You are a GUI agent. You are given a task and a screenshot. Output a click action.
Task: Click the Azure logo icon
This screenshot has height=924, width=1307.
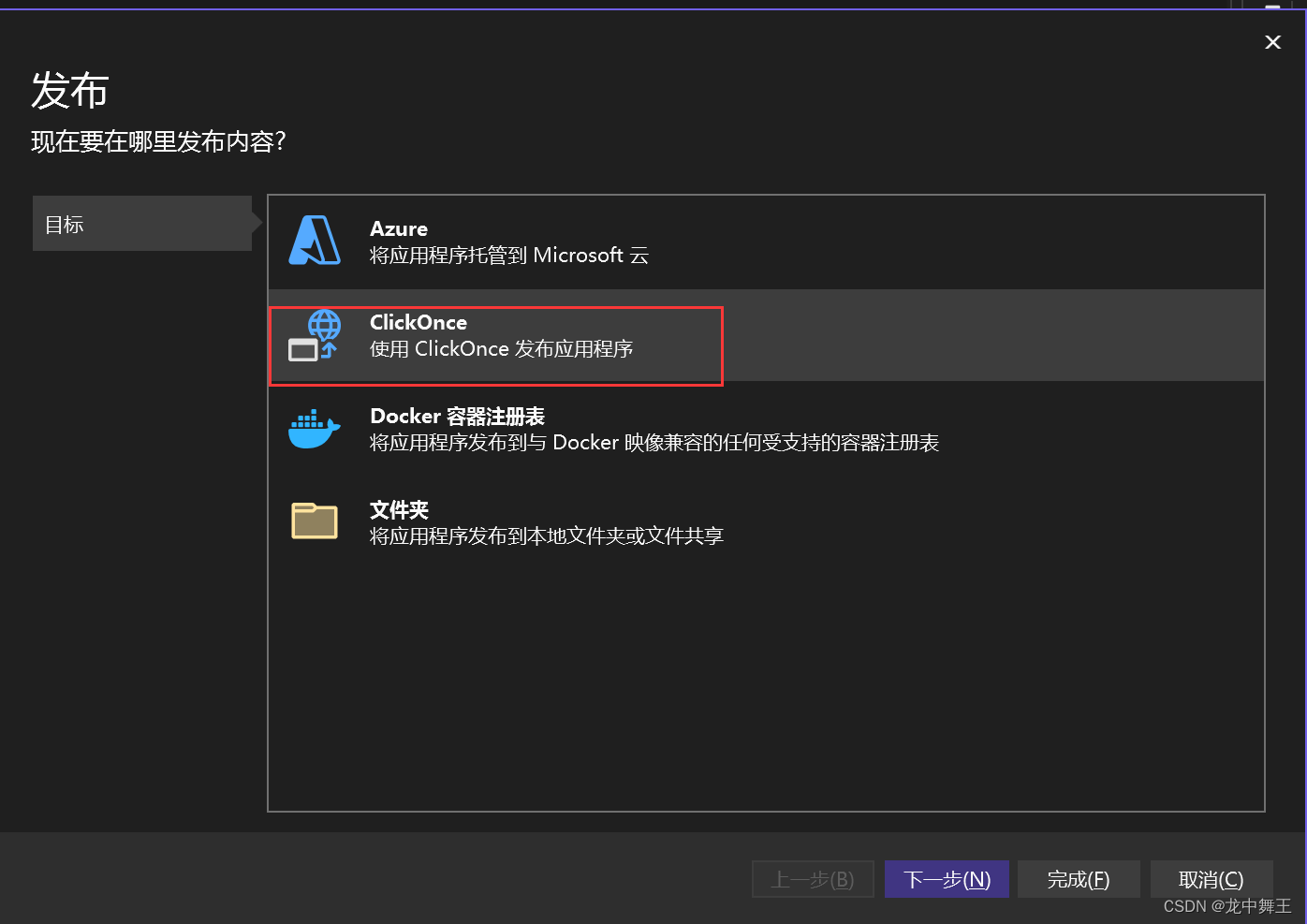tap(315, 241)
